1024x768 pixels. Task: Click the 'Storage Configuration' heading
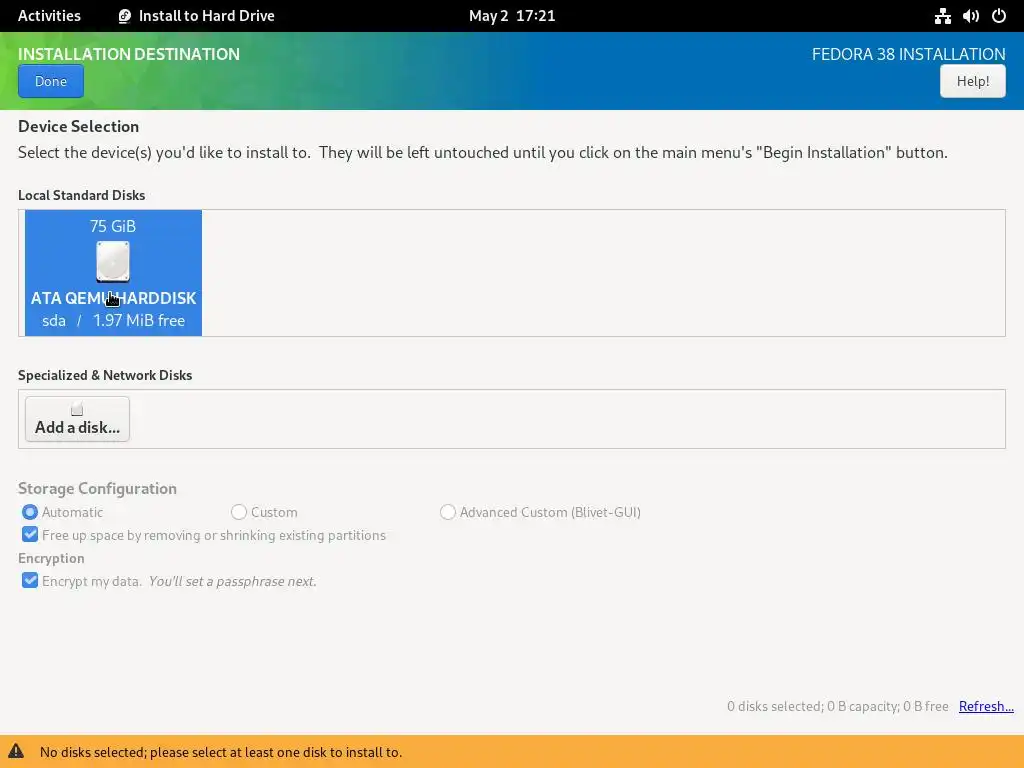(x=97, y=488)
